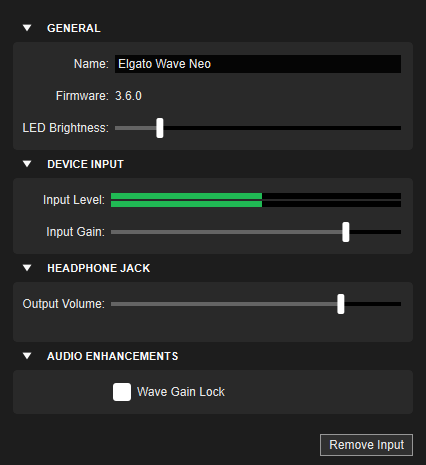Collapse the AUDIO ENHANCEMENTS section triangle
The width and height of the screenshot is (426, 465).
pos(27,356)
